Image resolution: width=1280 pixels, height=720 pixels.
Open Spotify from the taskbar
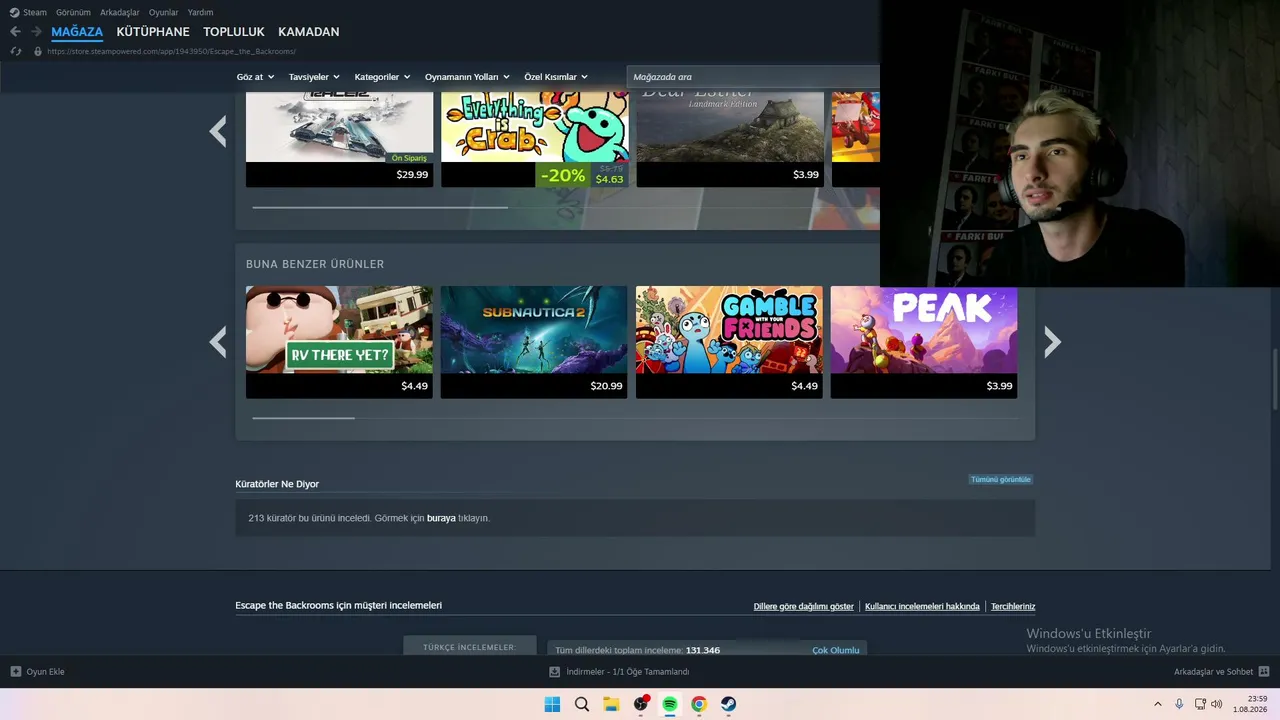pos(670,704)
